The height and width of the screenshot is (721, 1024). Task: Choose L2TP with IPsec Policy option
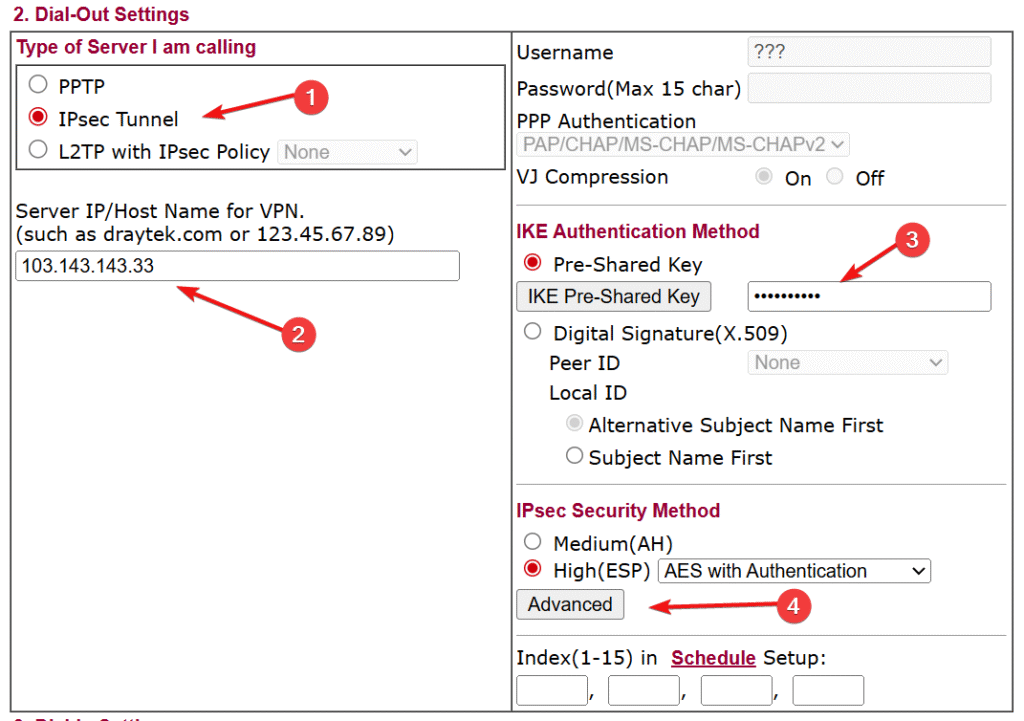(39, 151)
